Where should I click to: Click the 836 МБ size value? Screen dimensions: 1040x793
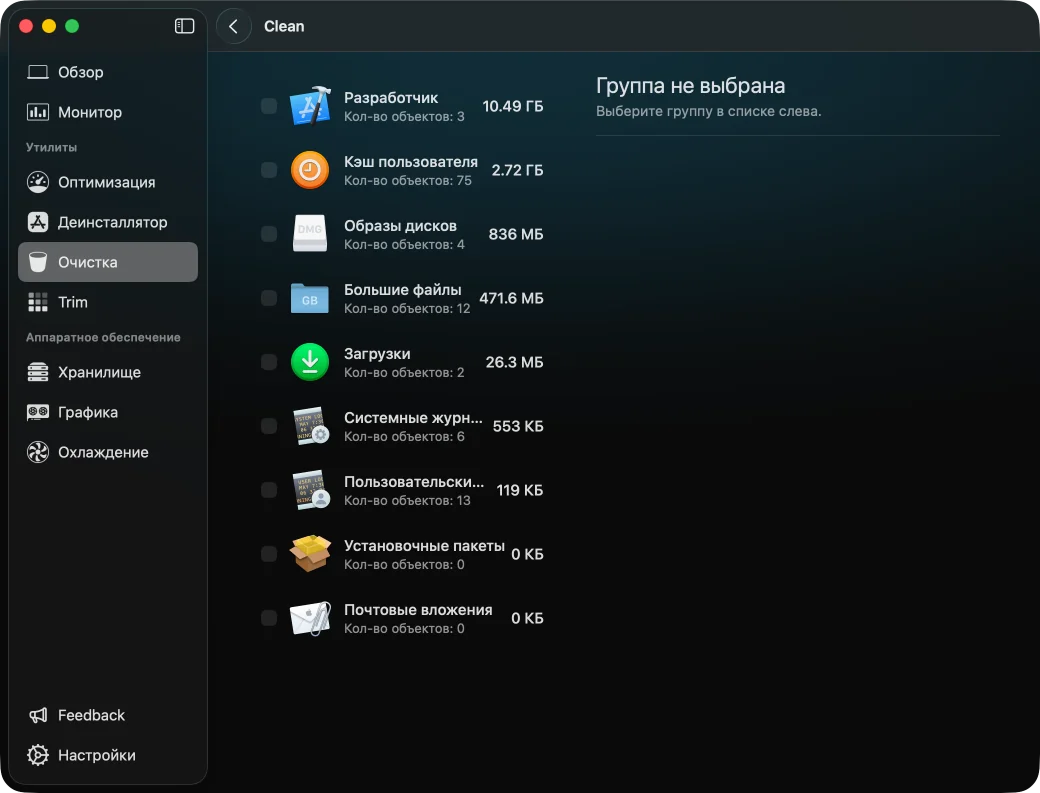(515, 234)
